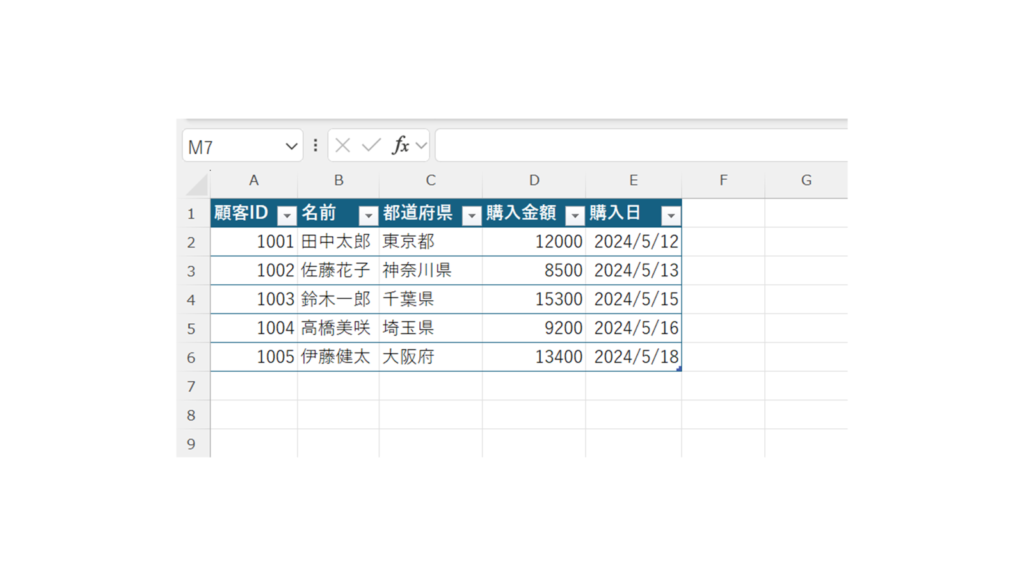
Task: Open the 名前 column filter dropdown
Action: pos(368,215)
